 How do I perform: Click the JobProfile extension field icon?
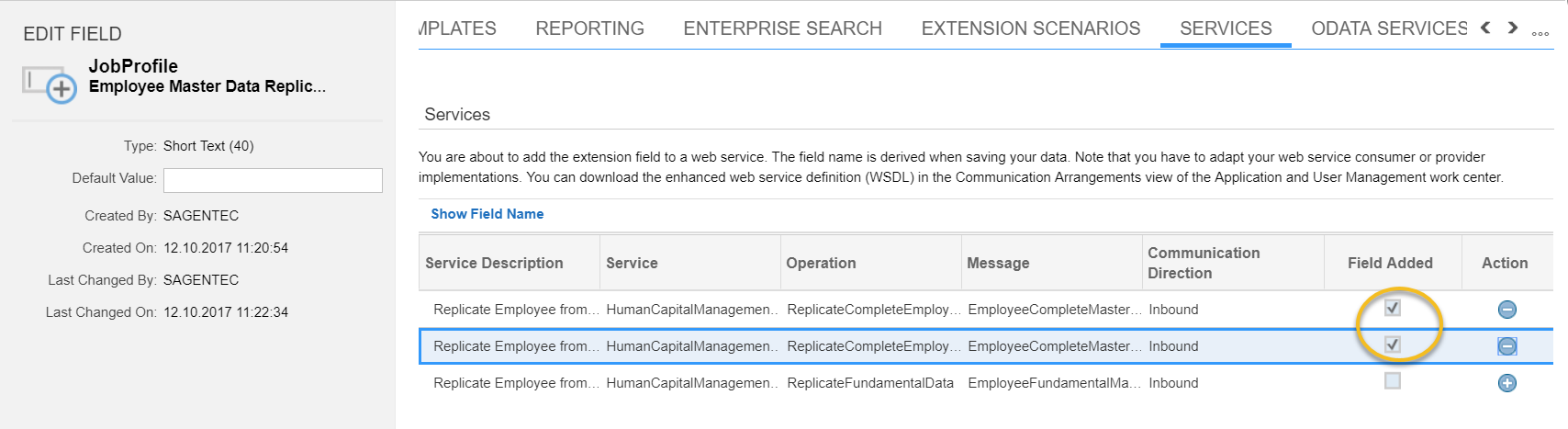click(50, 84)
